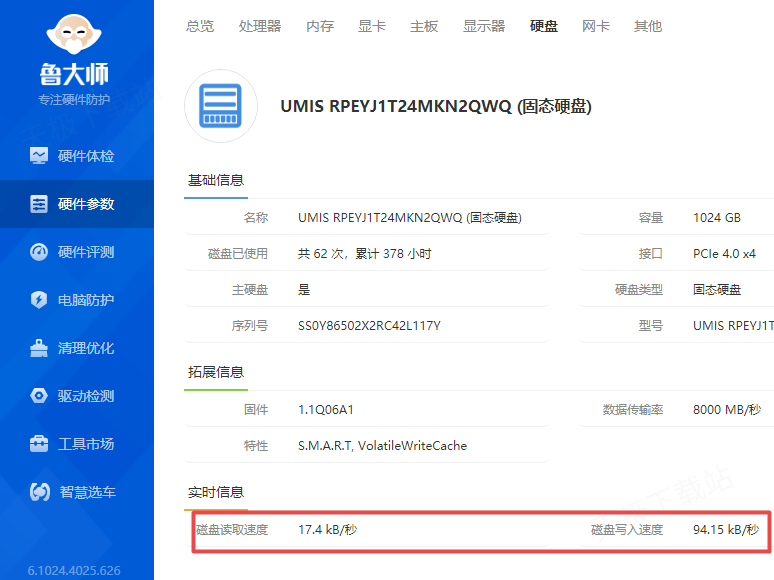Click serial number SS0Y86502X2RC42L117Y

click(x=369, y=326)
